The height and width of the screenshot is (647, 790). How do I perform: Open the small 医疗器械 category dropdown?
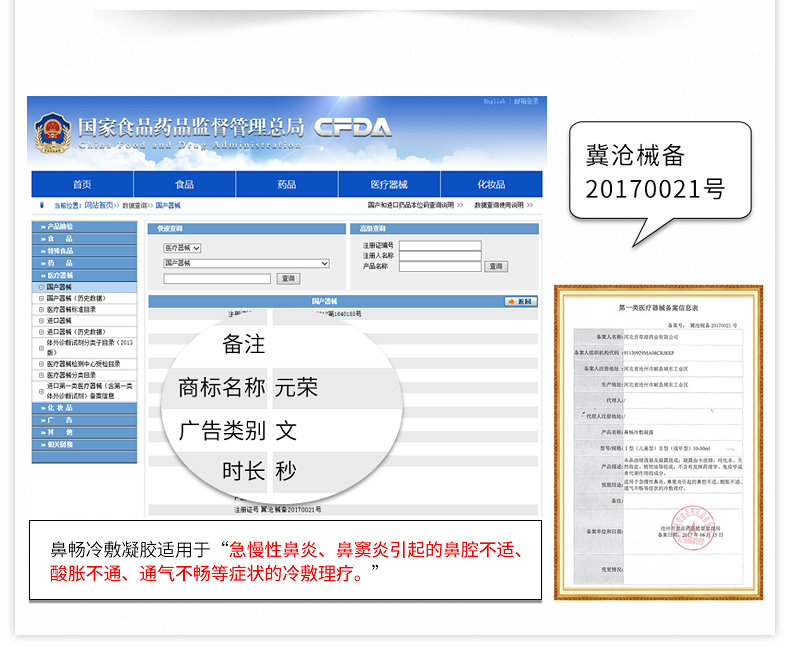182,248
